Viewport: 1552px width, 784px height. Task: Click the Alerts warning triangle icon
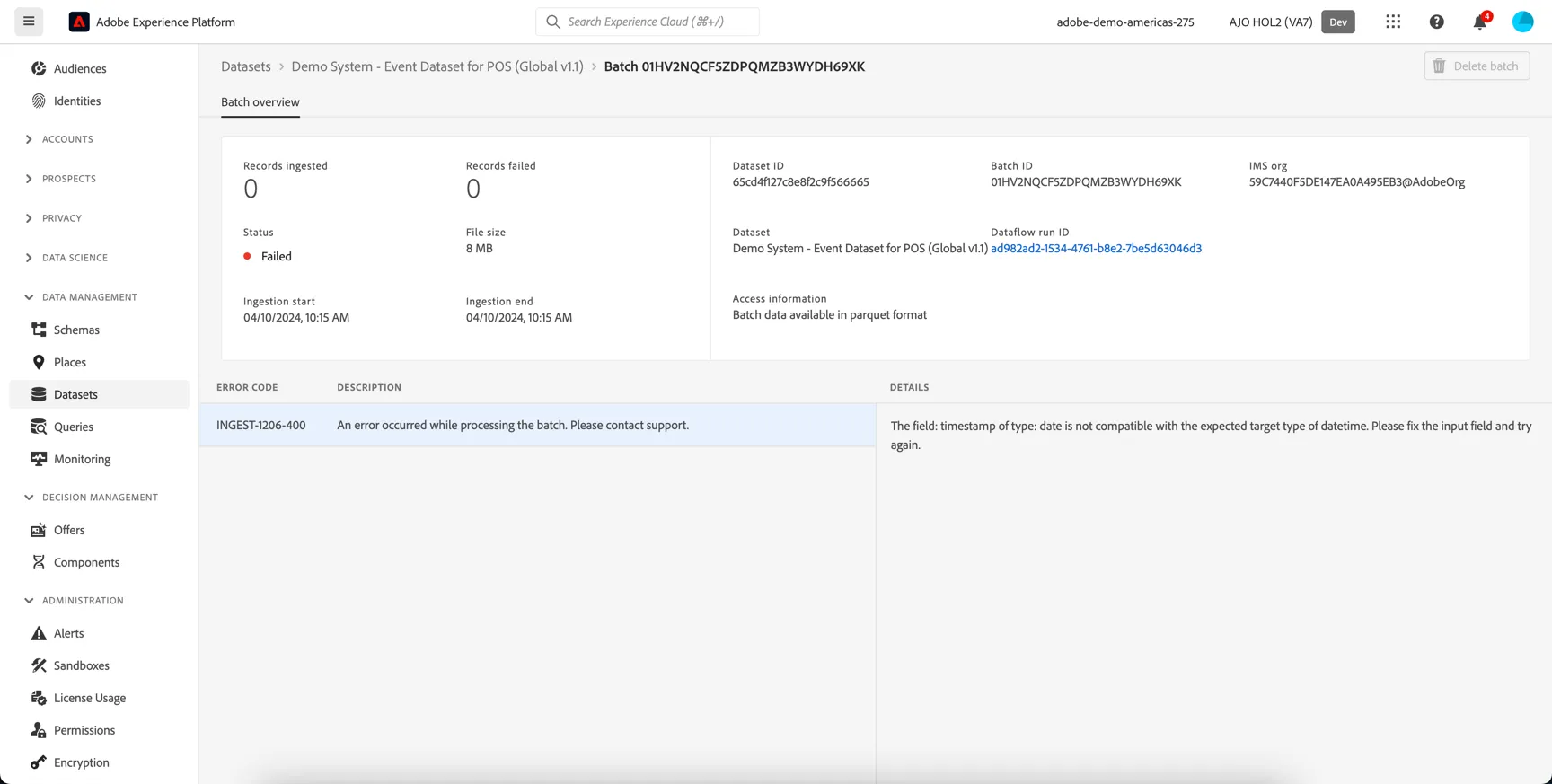[x=39, y=633]
